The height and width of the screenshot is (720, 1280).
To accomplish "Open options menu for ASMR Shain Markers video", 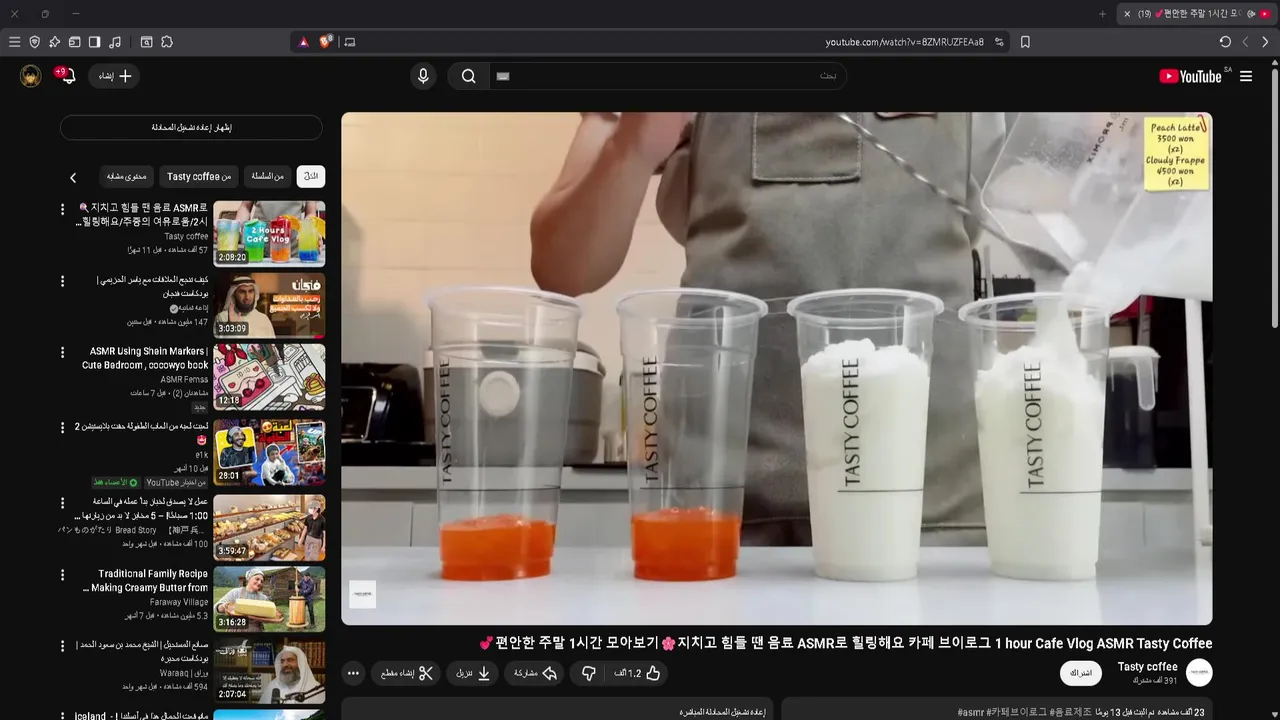I will pos(62,353).
